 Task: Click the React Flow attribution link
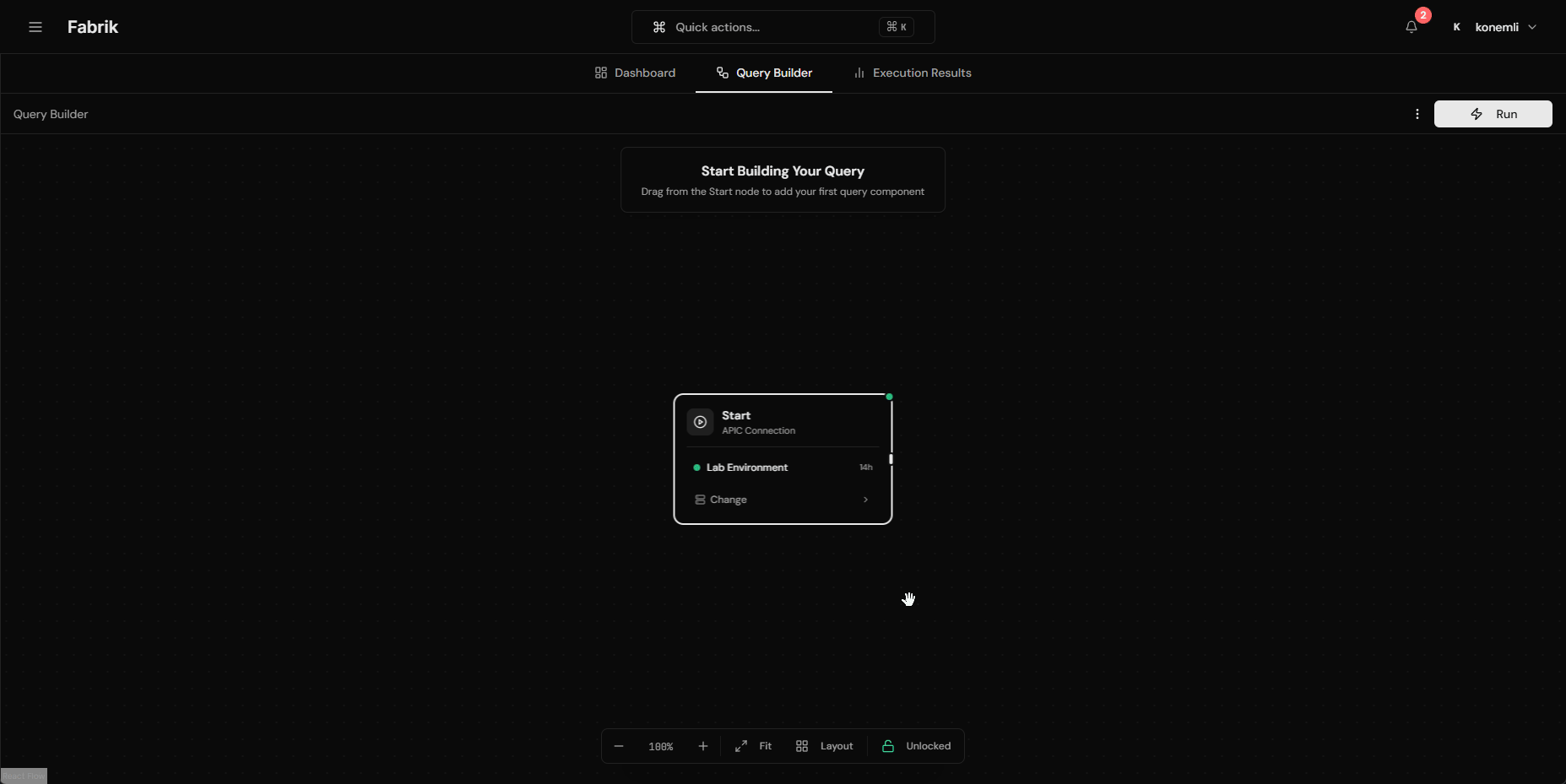tap(24, 776)
